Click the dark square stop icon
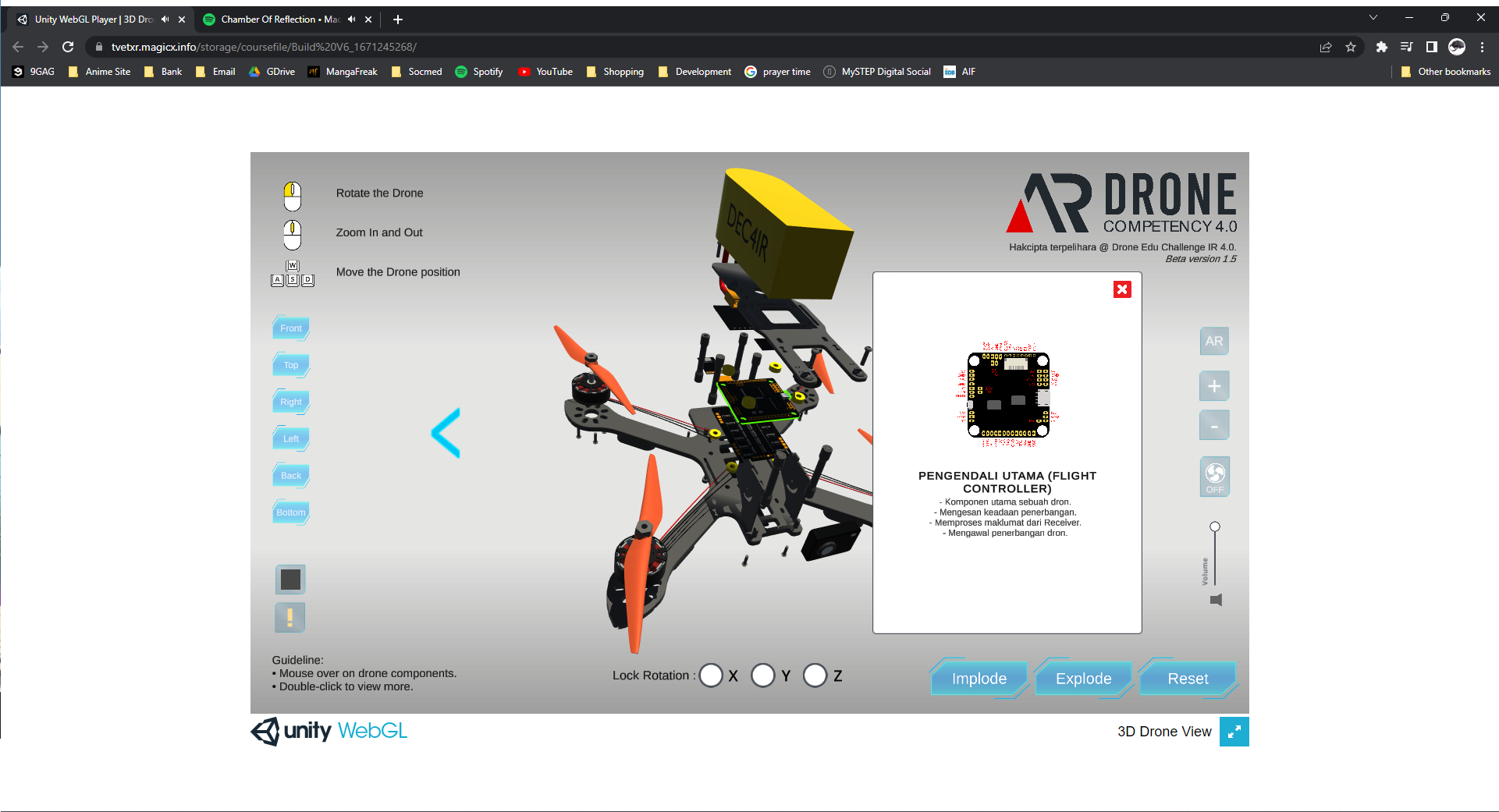The image size is (1499, 812). point(290,580)
